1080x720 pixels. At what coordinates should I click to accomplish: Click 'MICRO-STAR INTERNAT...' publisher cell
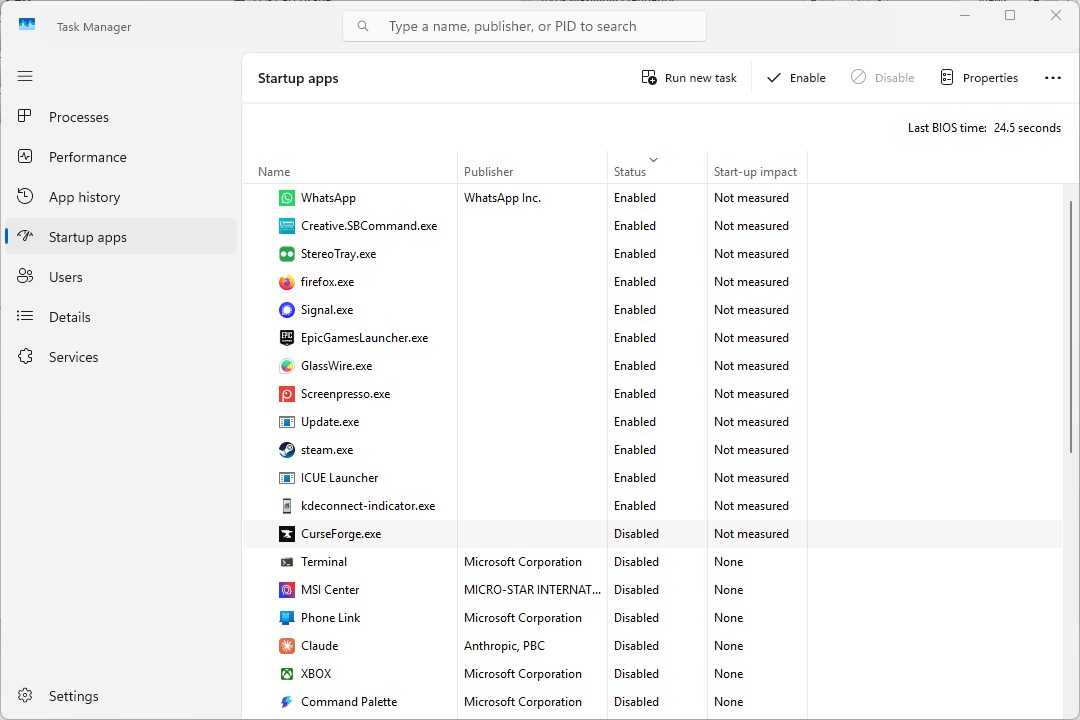[532, 590]
